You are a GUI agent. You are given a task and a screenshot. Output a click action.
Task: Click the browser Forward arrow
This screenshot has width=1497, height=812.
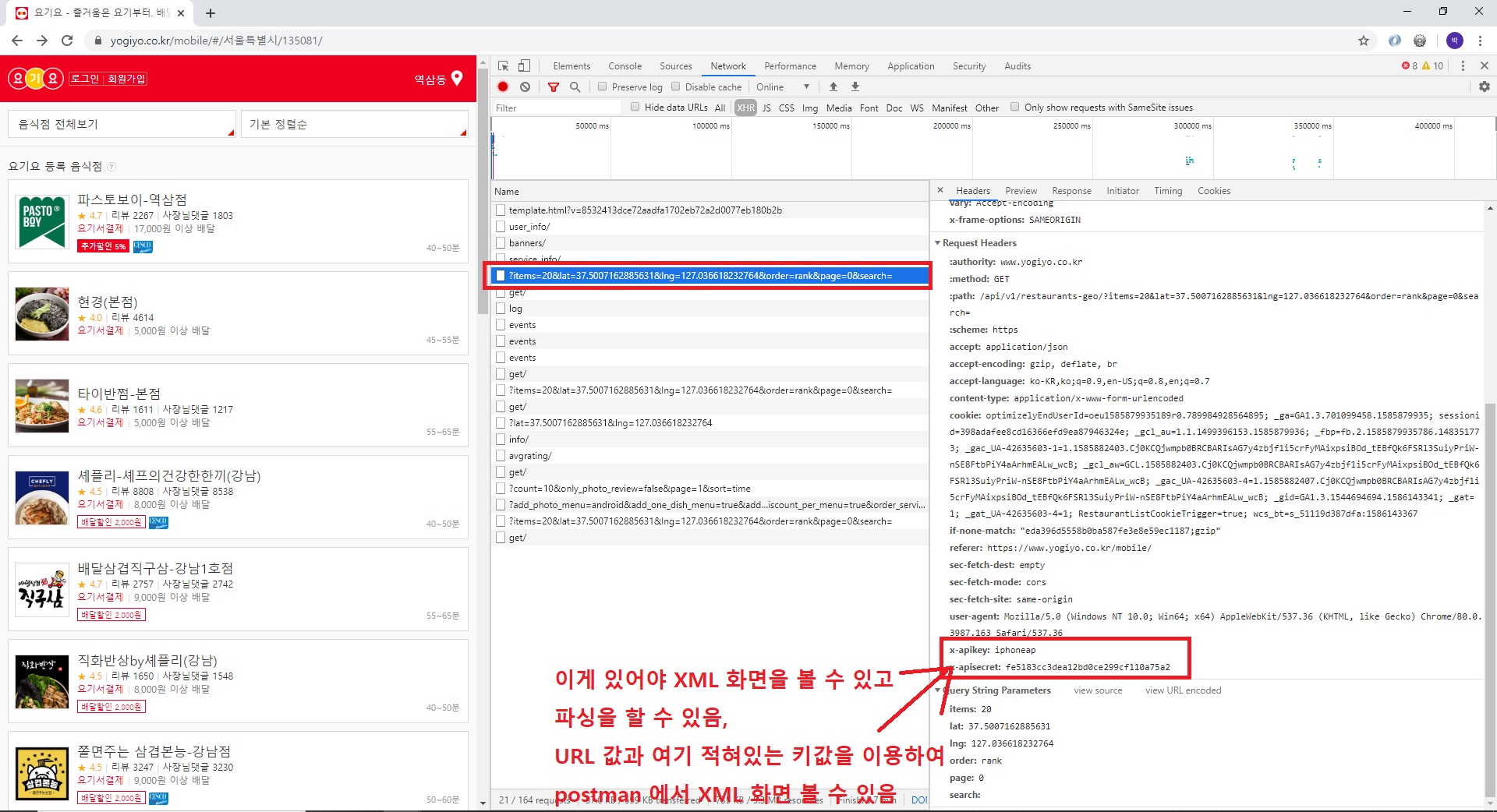(42, 41)
